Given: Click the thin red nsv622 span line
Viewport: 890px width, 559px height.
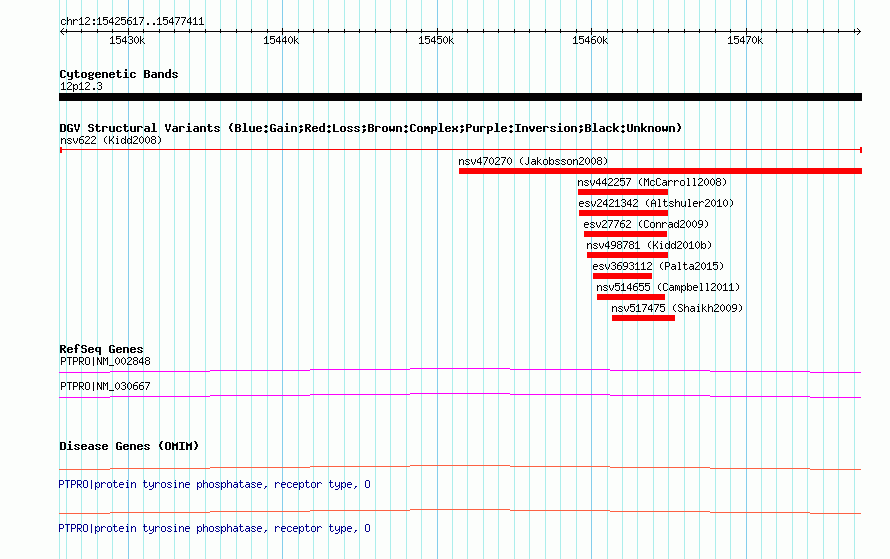Looking at the screenshot, I should coord(461,150).
